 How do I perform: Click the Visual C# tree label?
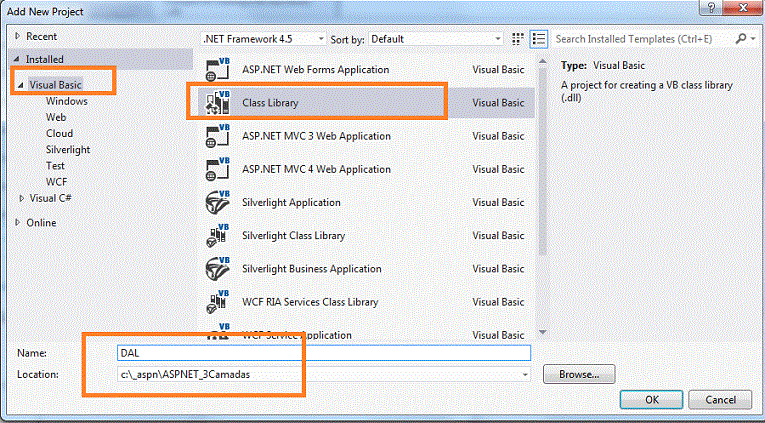(51, 198)
